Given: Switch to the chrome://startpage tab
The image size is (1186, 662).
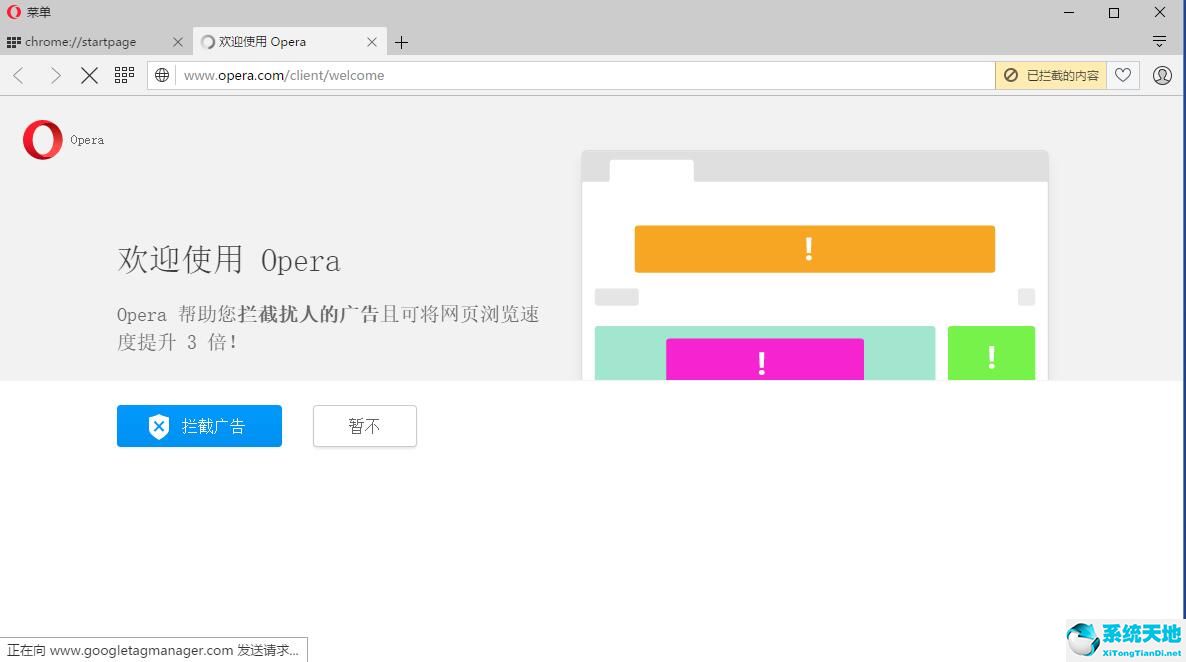Looking at the screenshot, I should 80,42.
